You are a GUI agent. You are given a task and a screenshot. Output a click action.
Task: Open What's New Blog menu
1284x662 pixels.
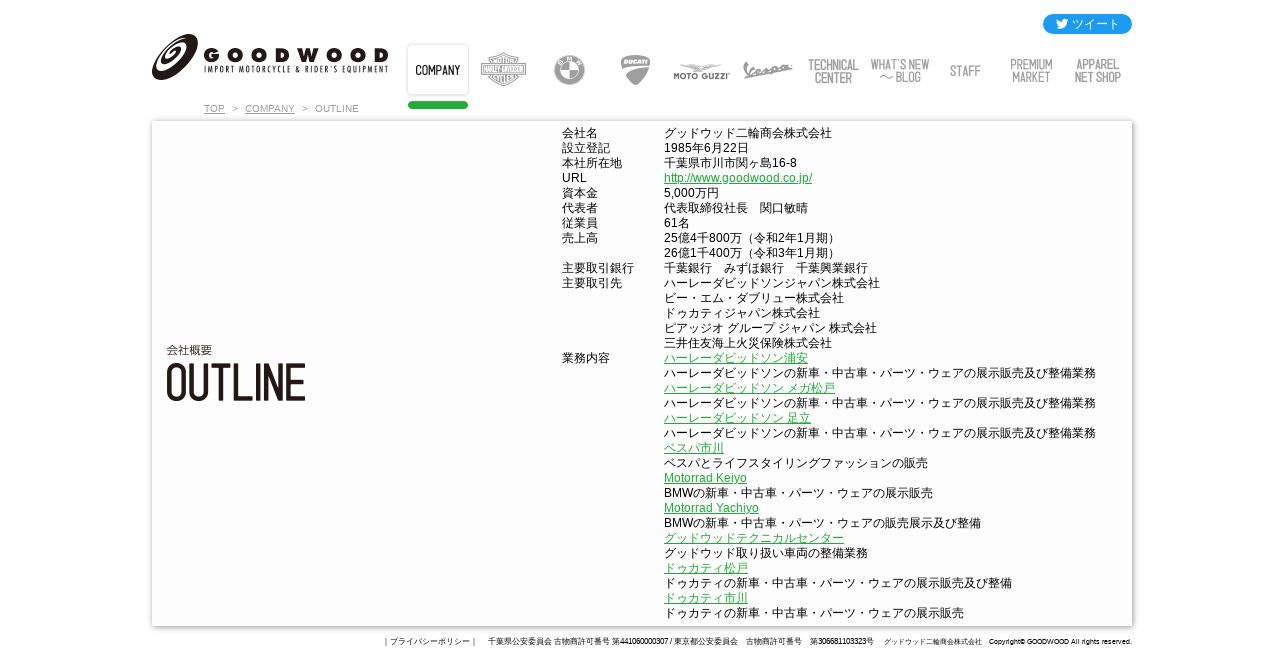coord(900,71)
